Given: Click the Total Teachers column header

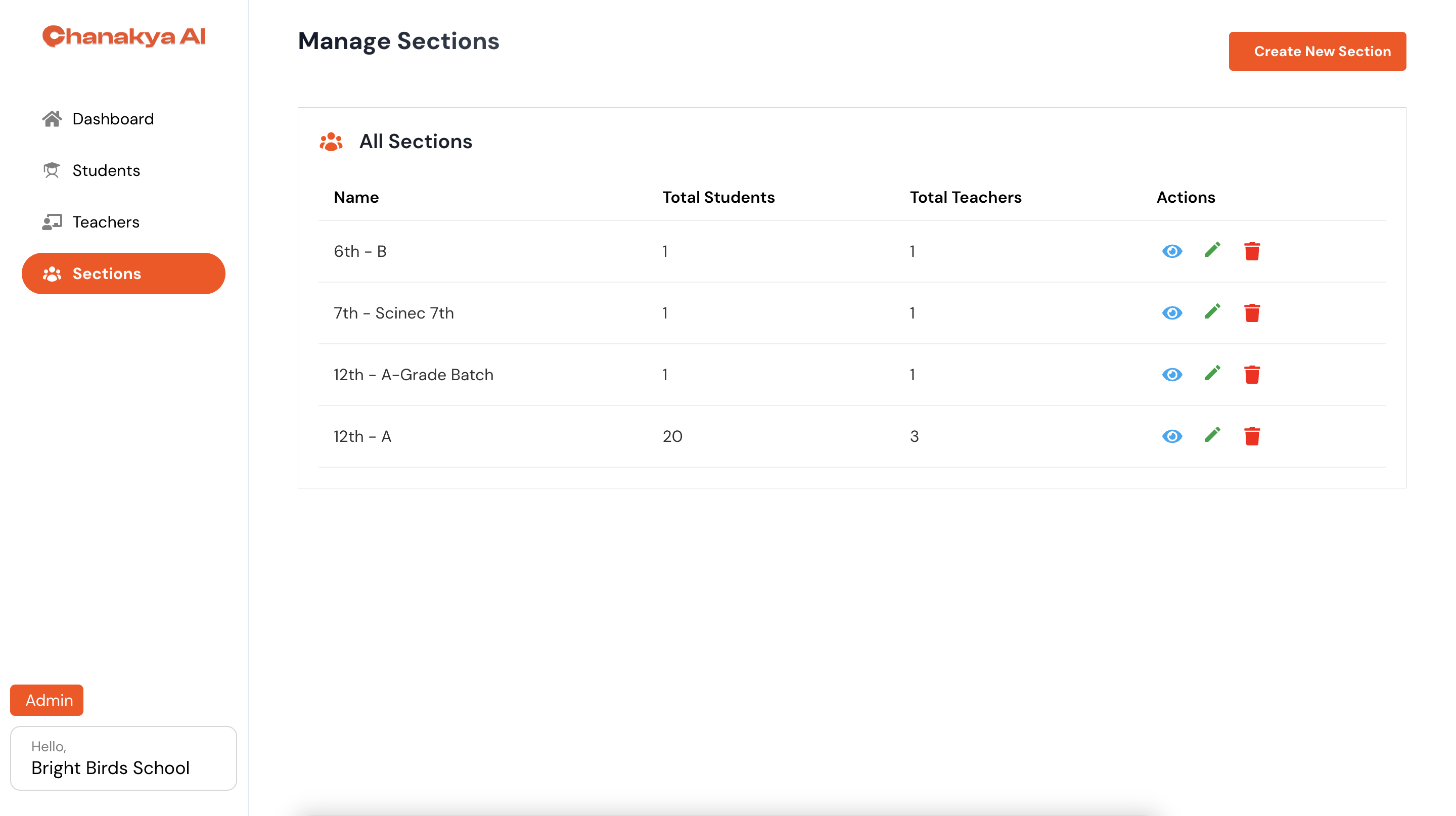Looking at the screenshot, I should click(x=966, y=197).
